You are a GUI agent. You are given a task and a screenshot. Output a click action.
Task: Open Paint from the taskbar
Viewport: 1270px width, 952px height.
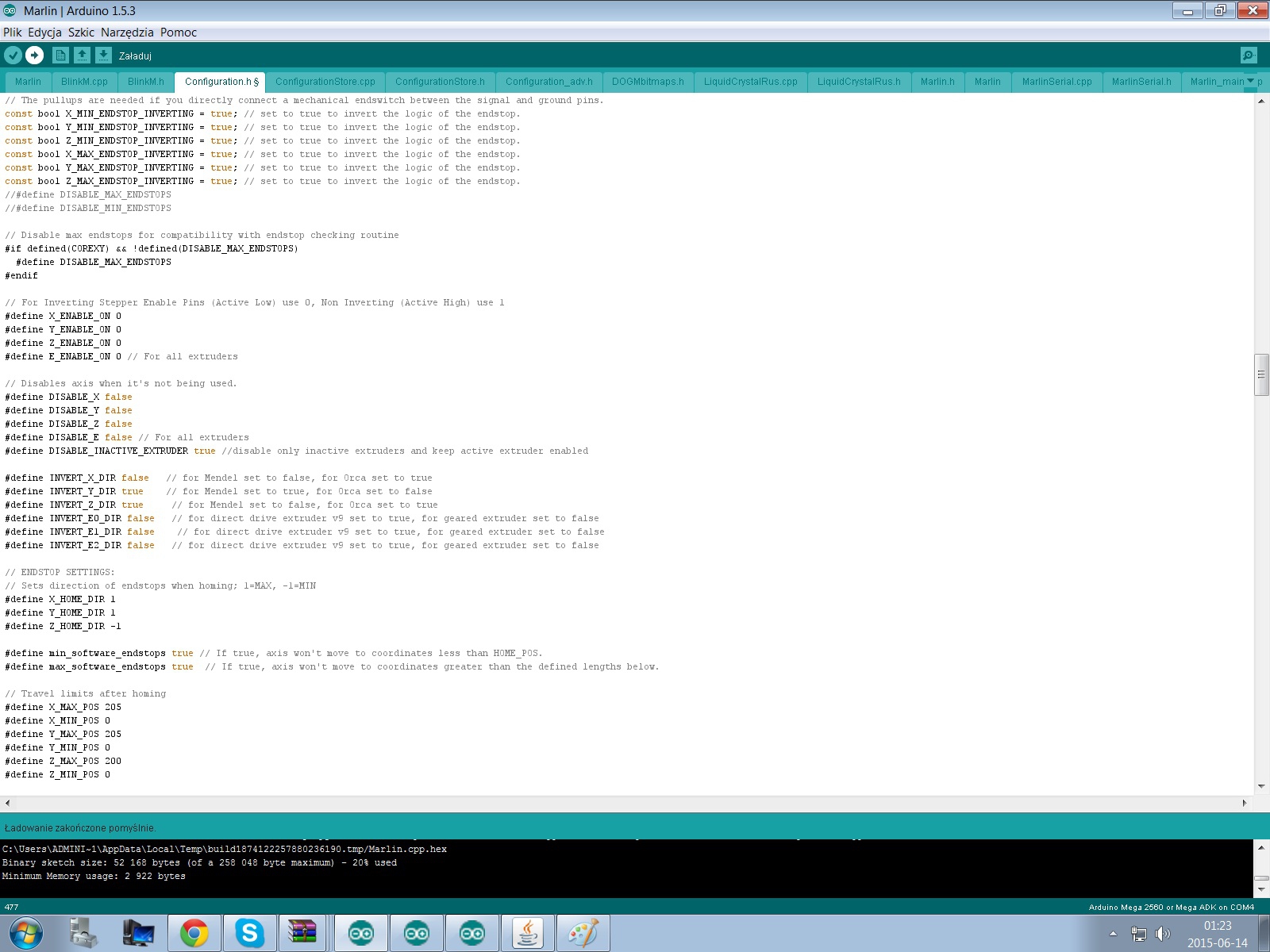coord(583,933)
